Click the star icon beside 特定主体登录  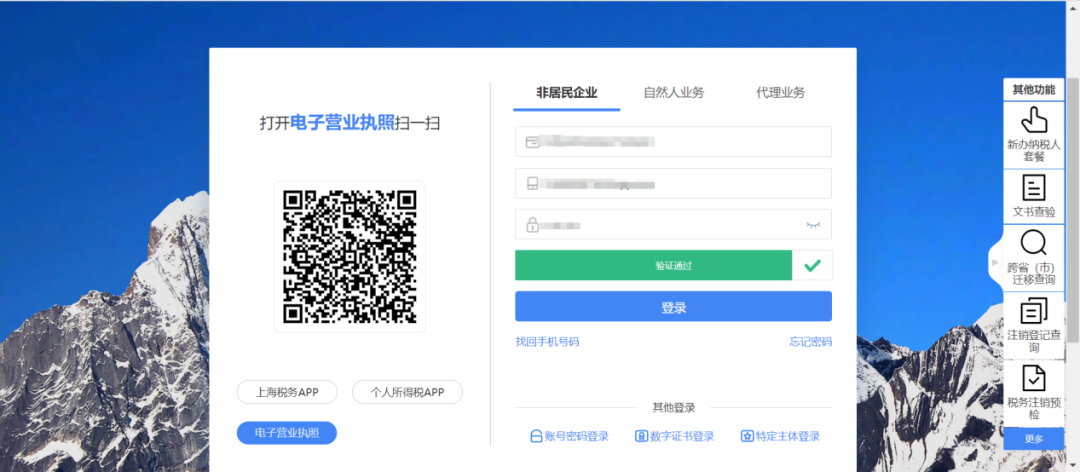(x=747, y=436)
